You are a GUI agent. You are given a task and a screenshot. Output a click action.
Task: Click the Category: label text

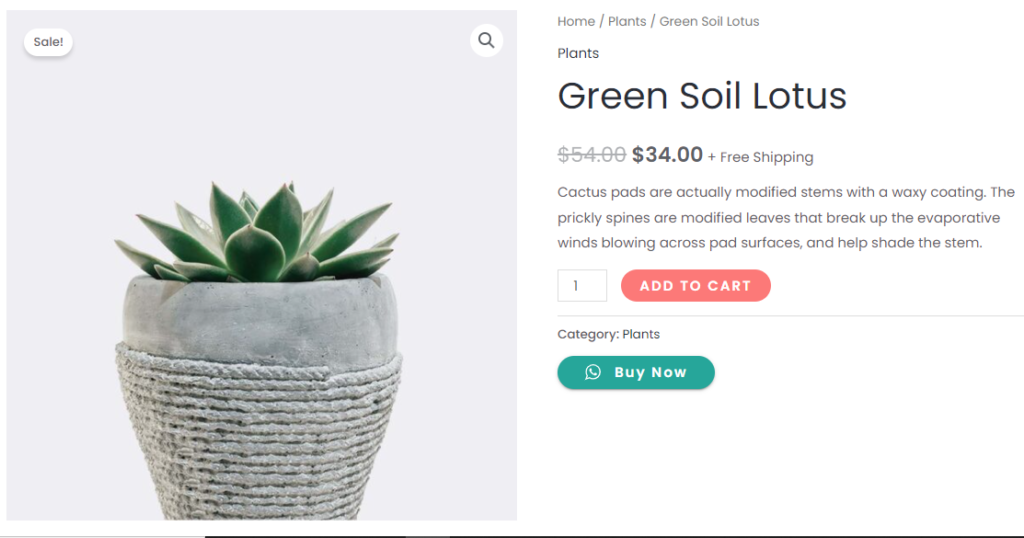pyautogui.click(x=588, y=334)
